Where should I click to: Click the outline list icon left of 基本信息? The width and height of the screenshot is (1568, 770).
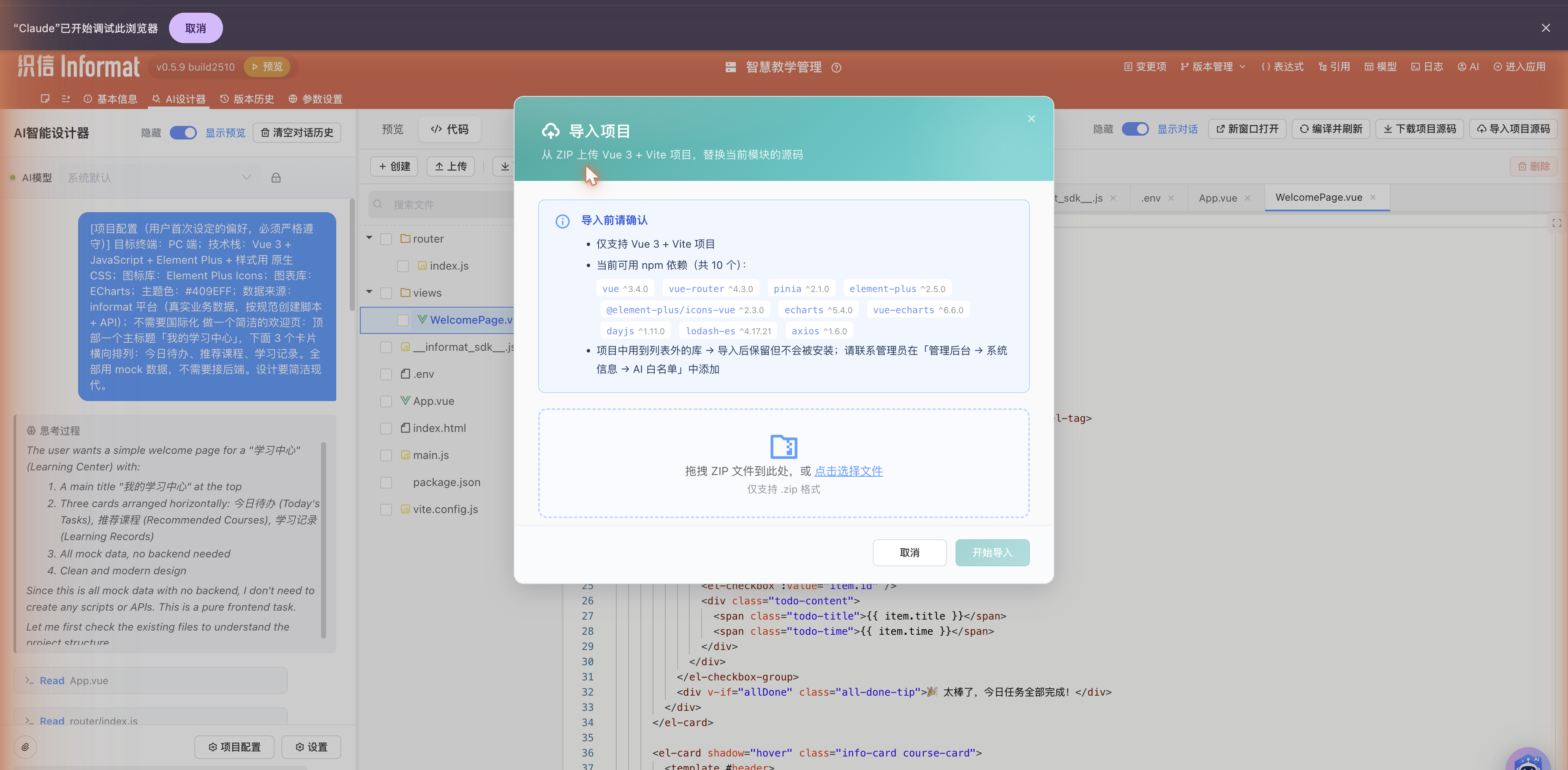click(66, 99)
